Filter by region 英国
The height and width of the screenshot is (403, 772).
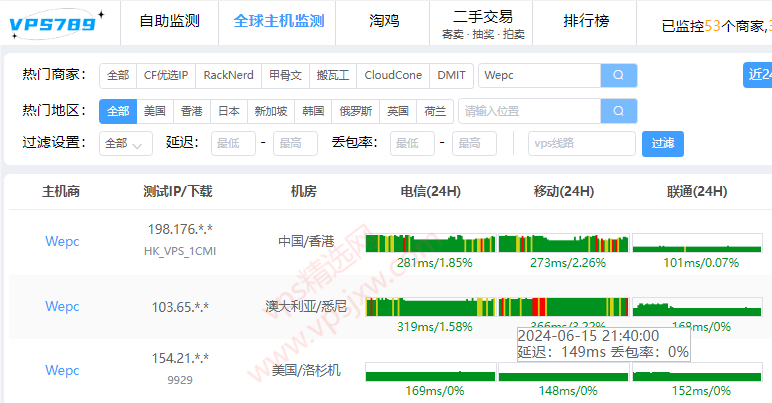pyautogui.click(x=398, y=111)
